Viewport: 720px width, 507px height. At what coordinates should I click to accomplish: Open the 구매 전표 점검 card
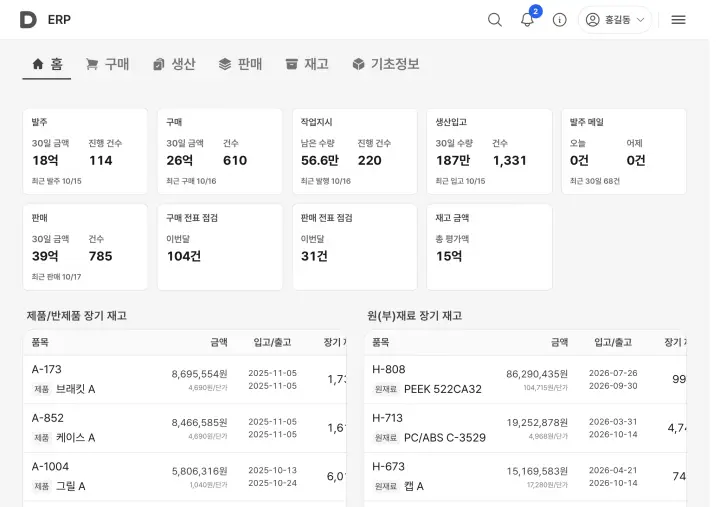coord(220,247)
